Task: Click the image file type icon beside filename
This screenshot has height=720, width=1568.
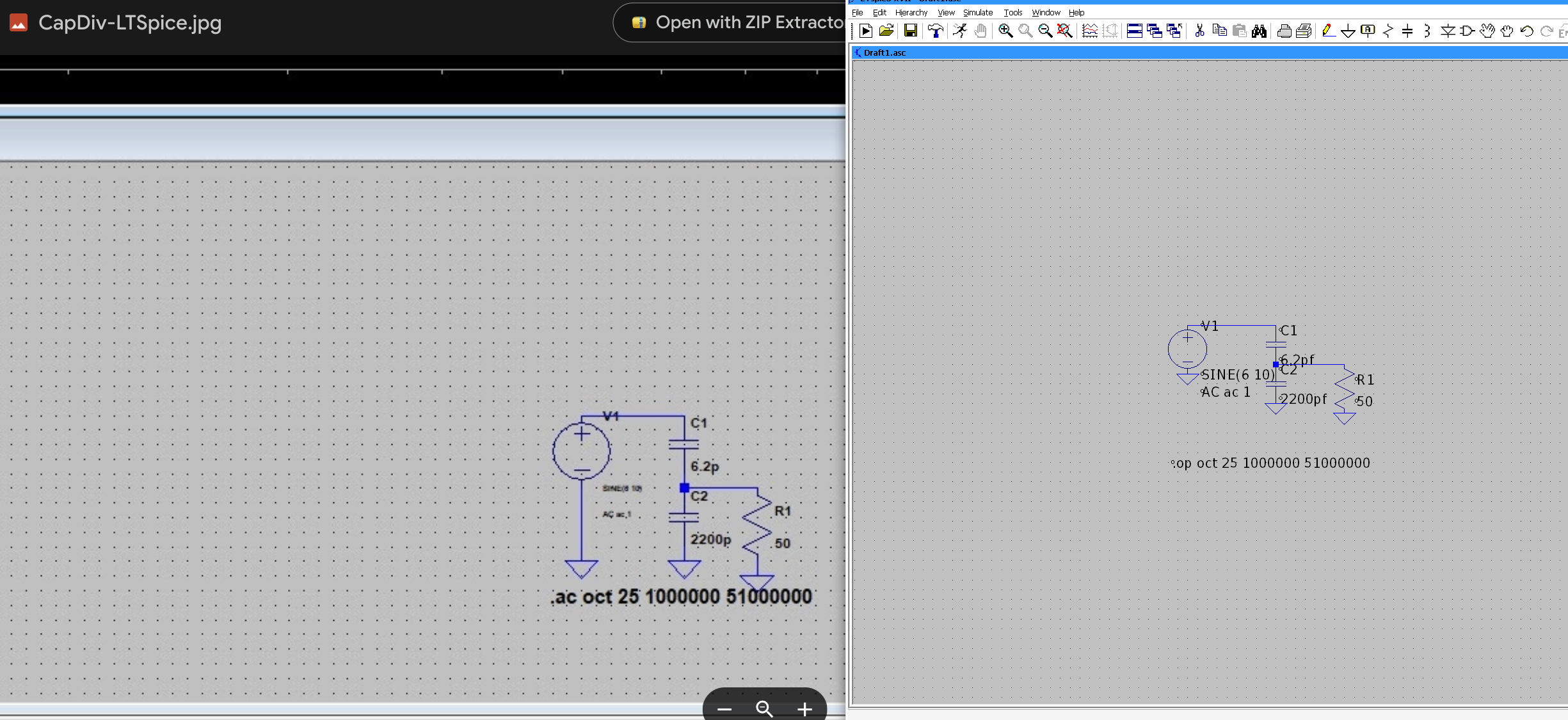Action: click(x=19, y=23)
